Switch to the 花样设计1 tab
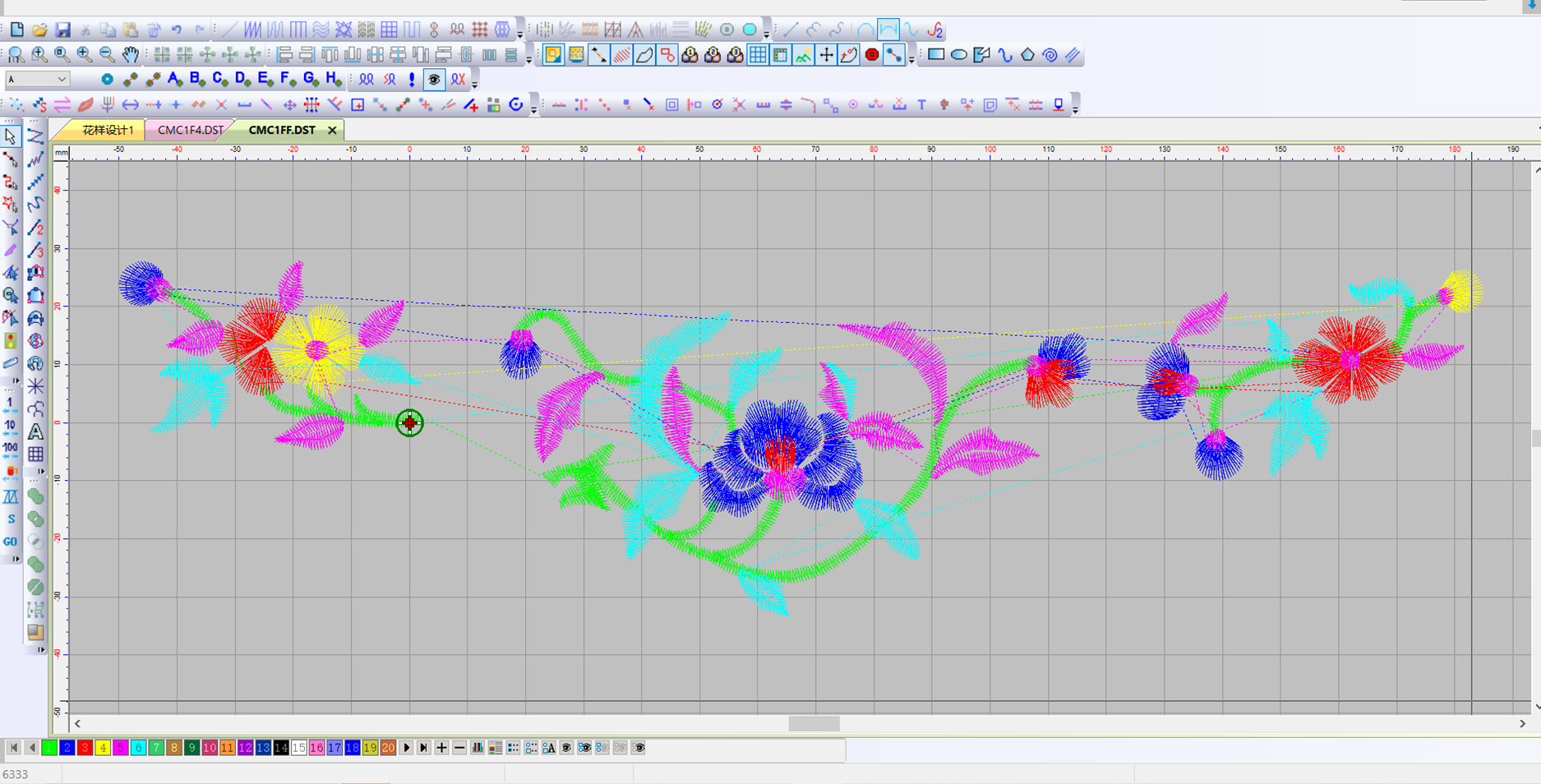1541x784 pixels. click(107, 130)
